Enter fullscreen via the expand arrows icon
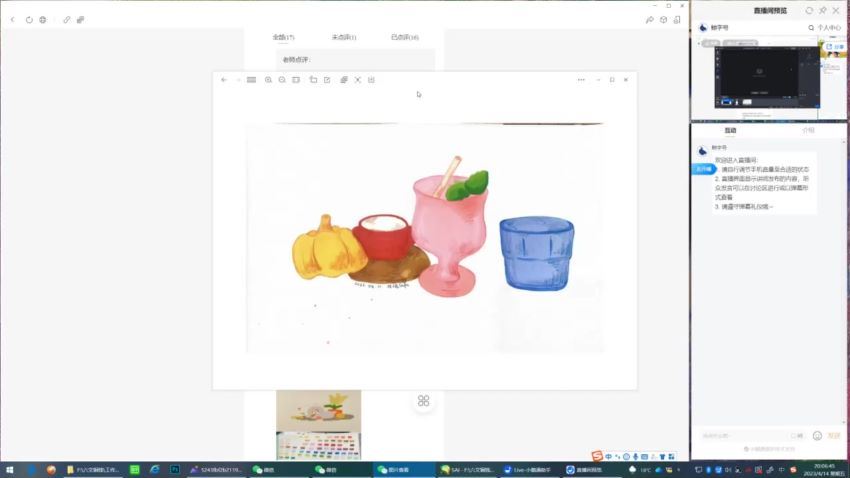Screen dimensions: 850x478 click(358, 80)
